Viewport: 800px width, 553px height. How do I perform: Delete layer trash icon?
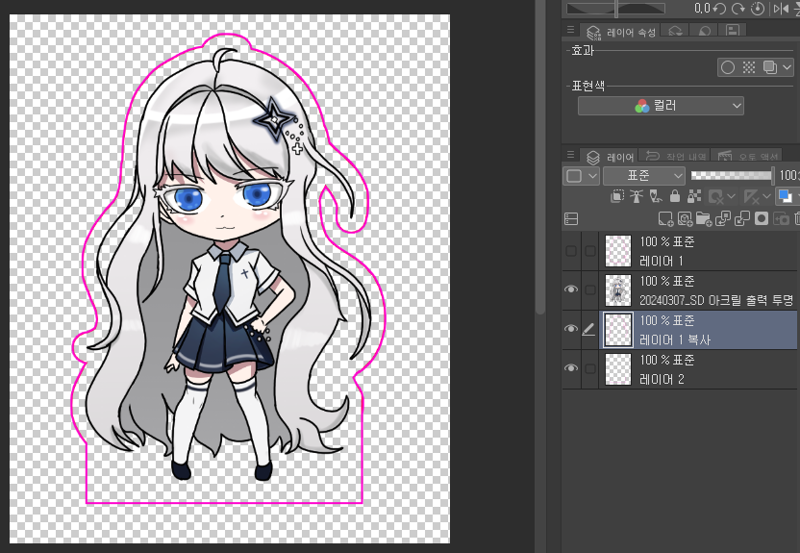(x=797, y=219)
